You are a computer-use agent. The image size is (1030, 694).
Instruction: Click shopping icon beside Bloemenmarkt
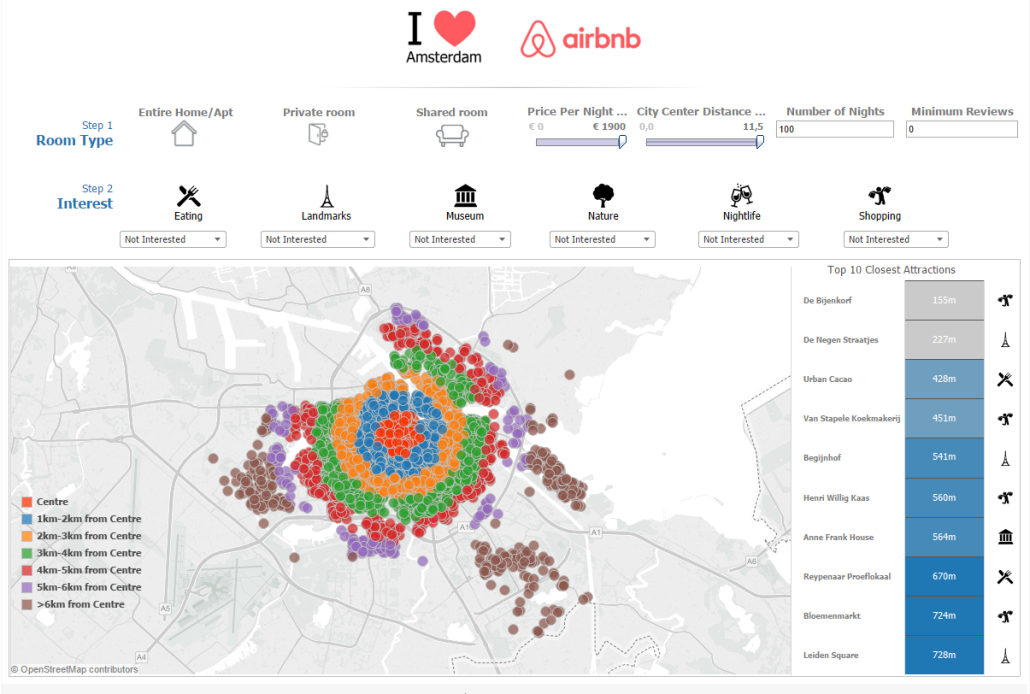1005,616
